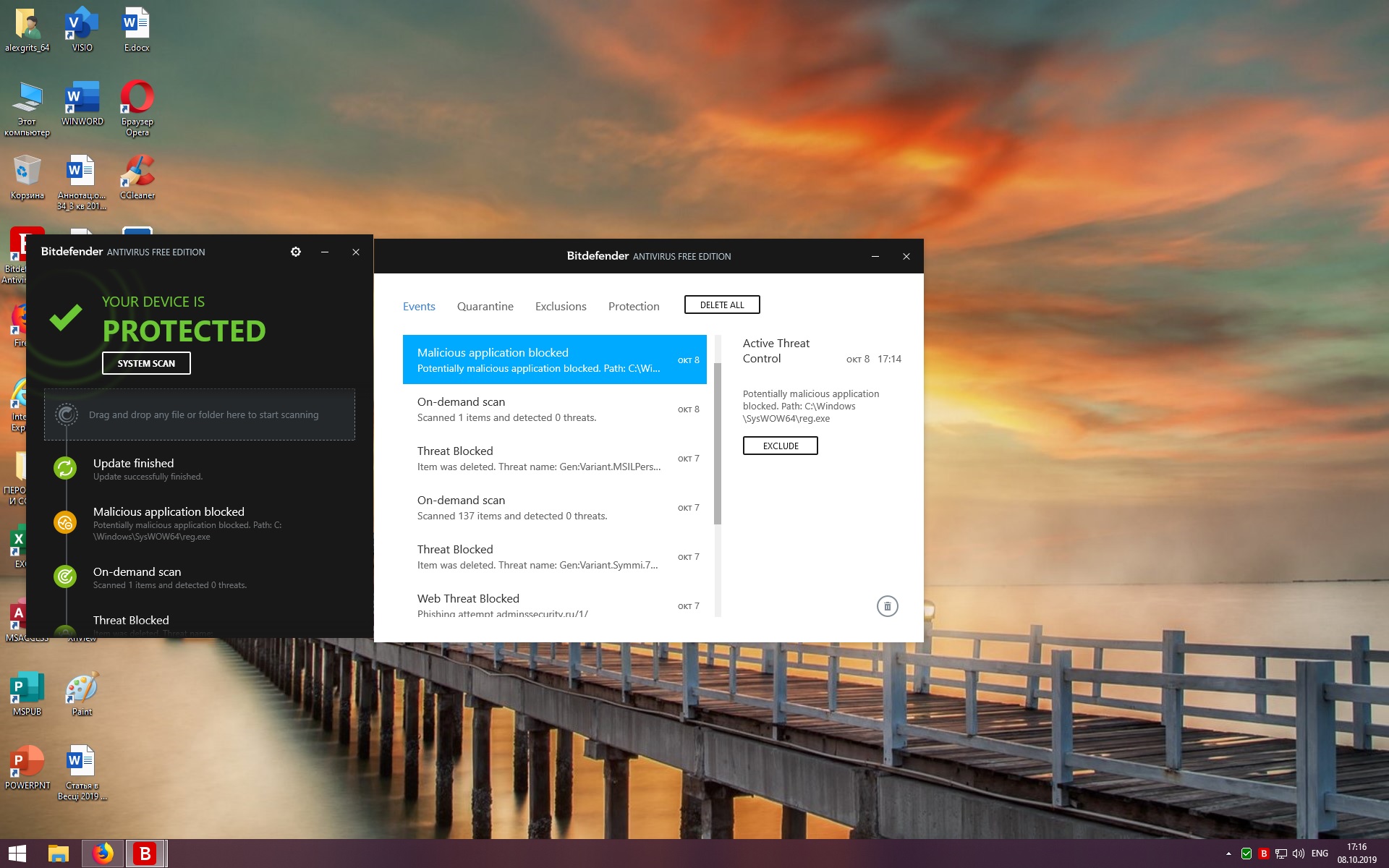This screenshot has height=868, width=1389.
Task: Click the orange Malicious application blocked icon
Action: 65,522
